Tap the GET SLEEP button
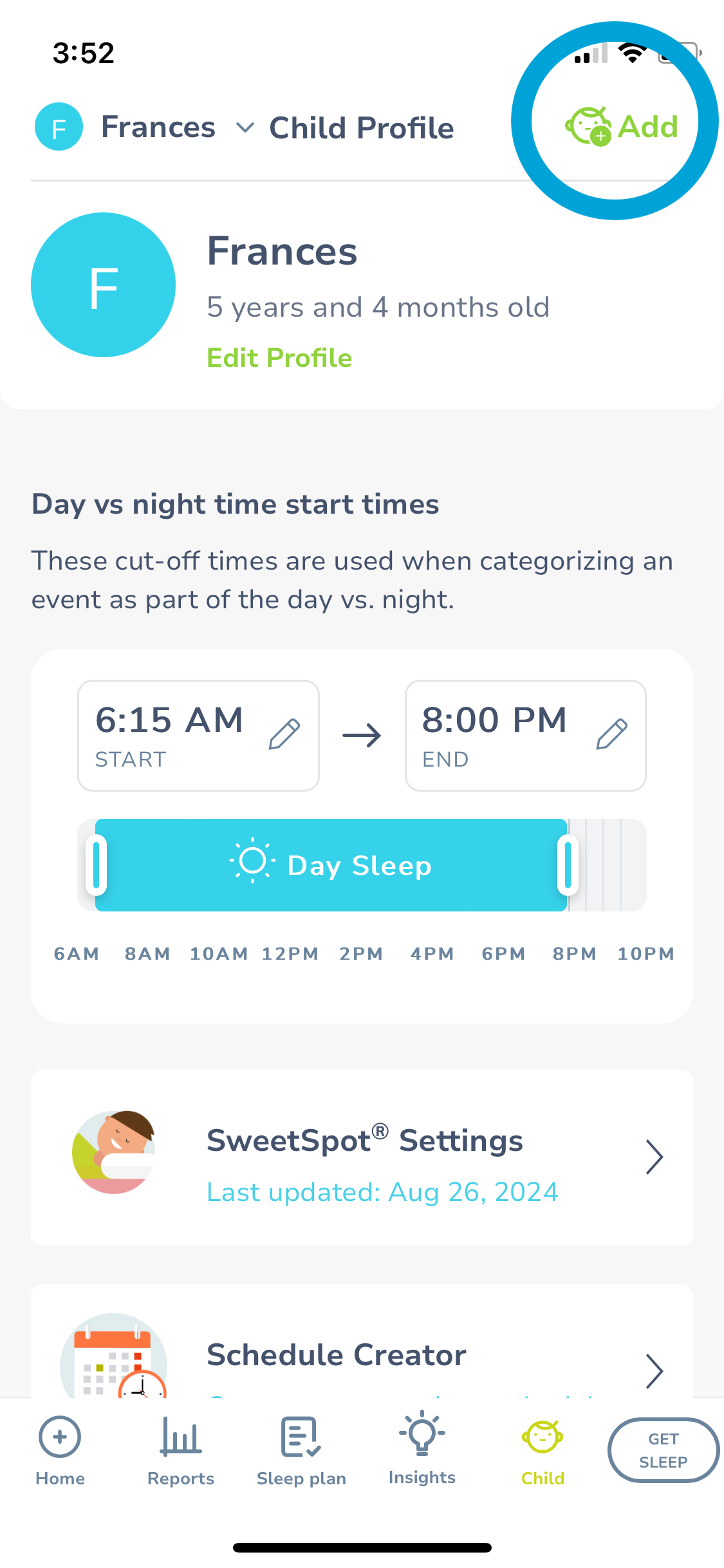 (664, 1450)
